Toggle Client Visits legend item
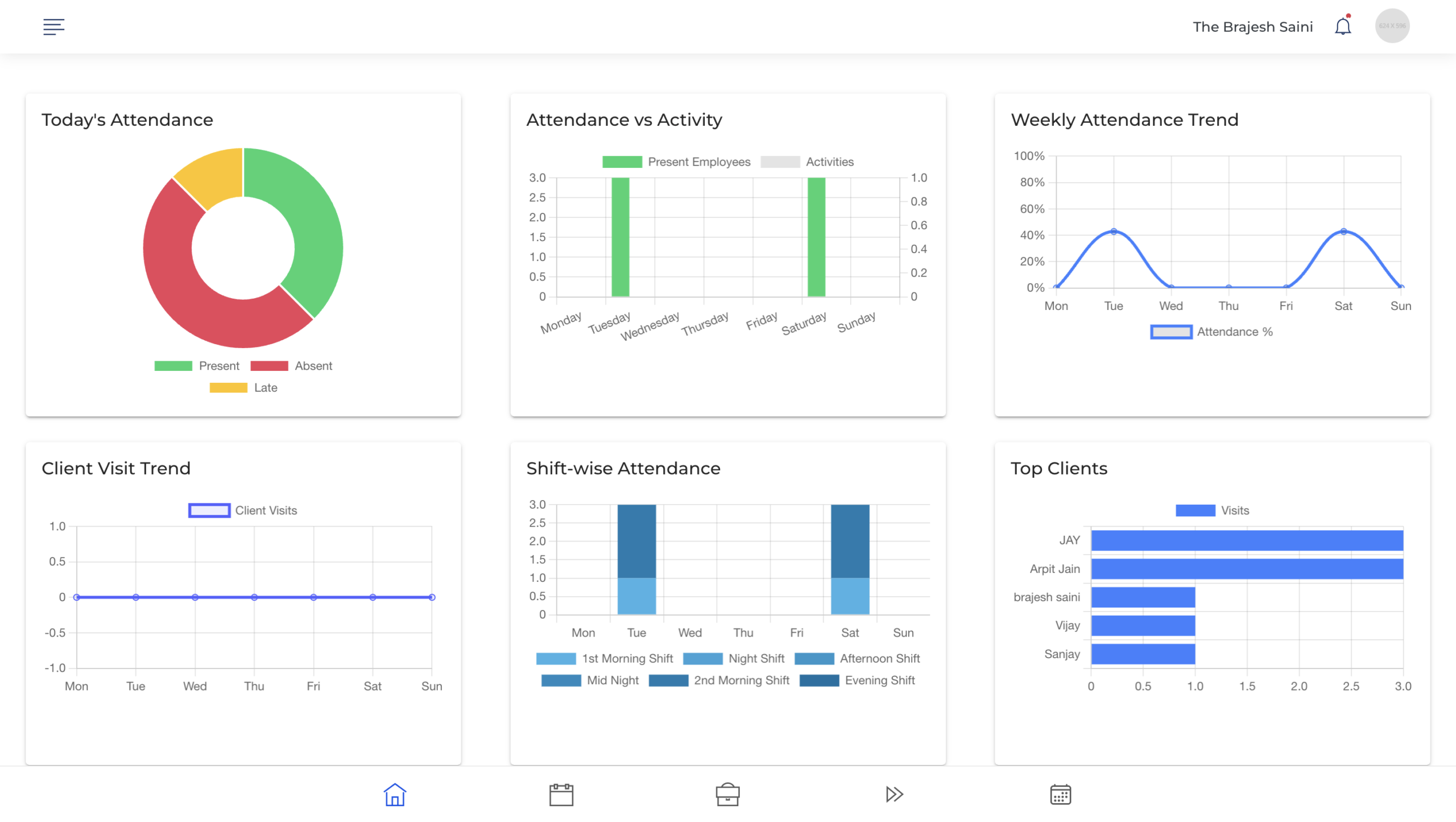 click(243, 510)
